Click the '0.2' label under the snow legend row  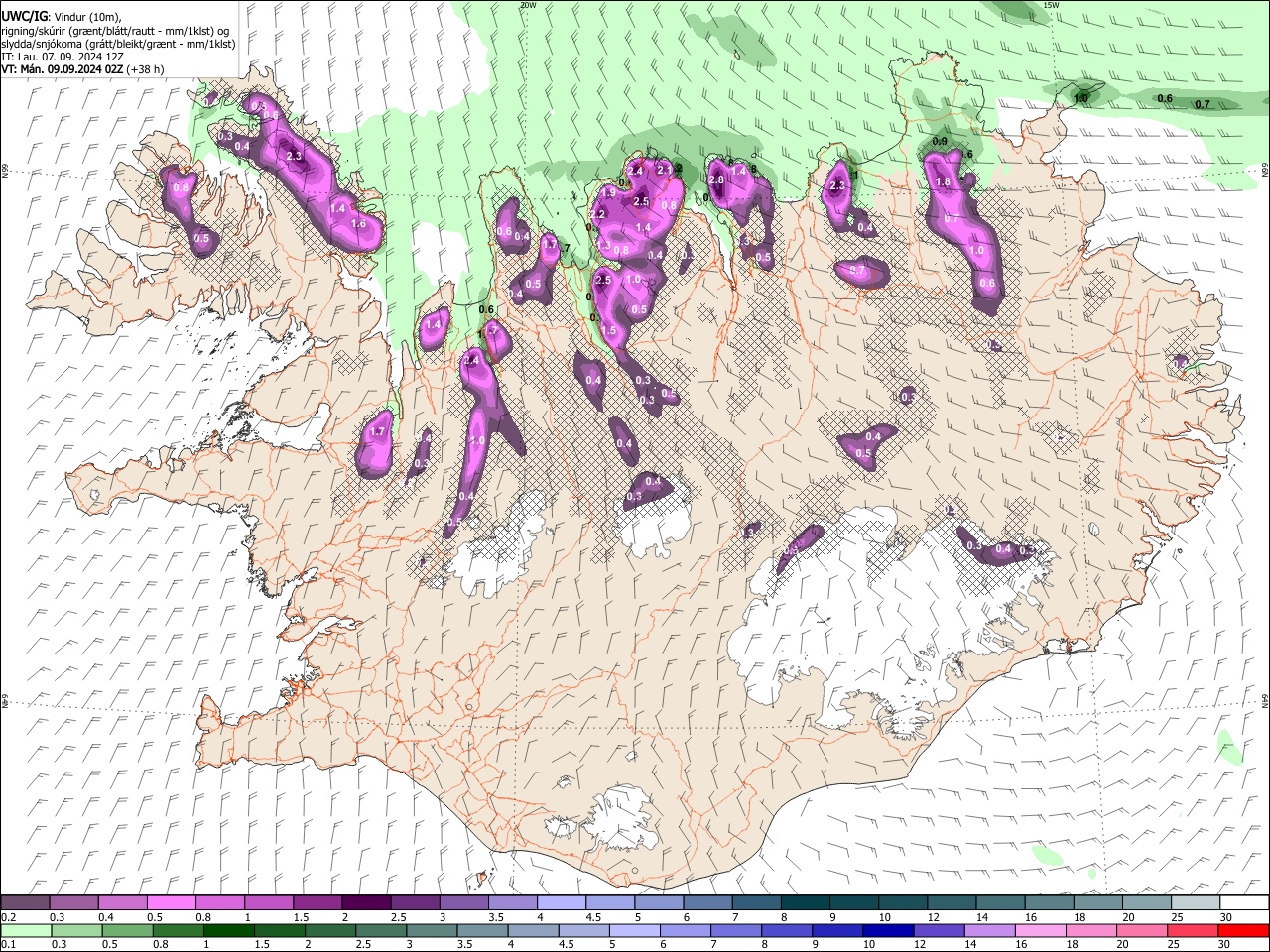[x=7, y=917]
